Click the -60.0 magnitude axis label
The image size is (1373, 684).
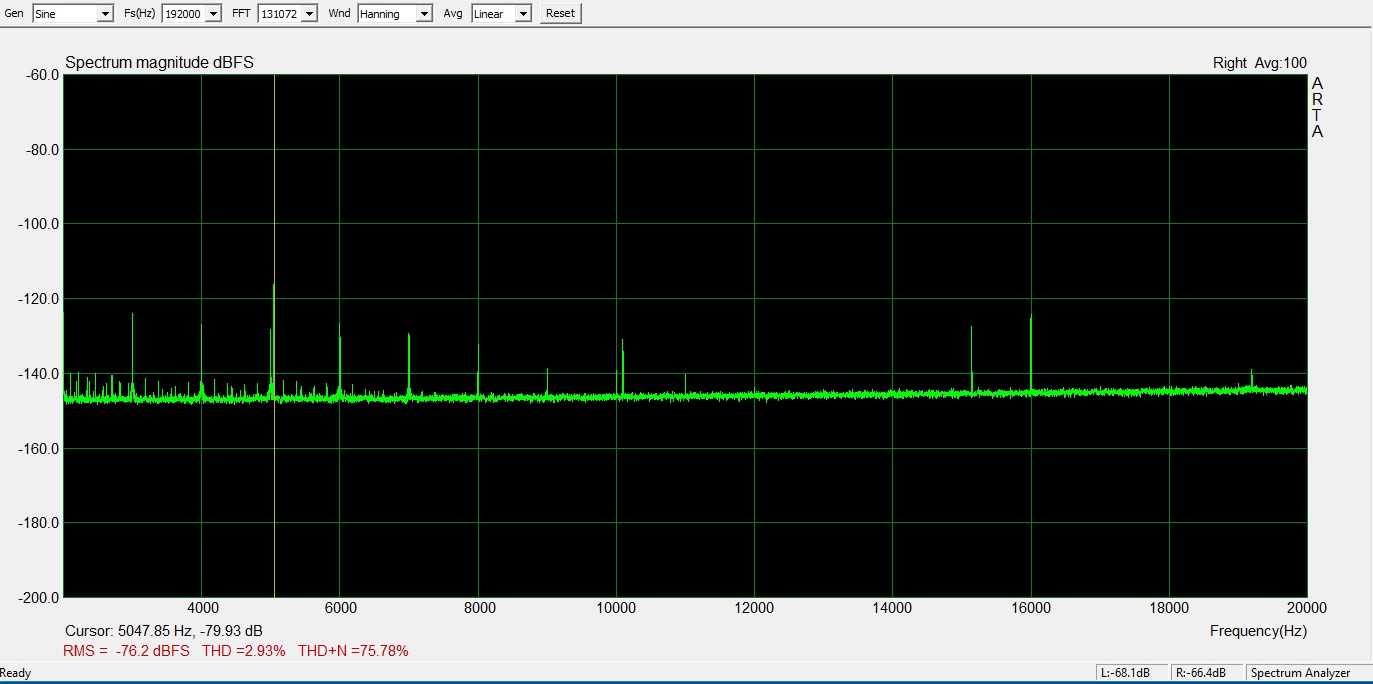(x=41, y=75)
